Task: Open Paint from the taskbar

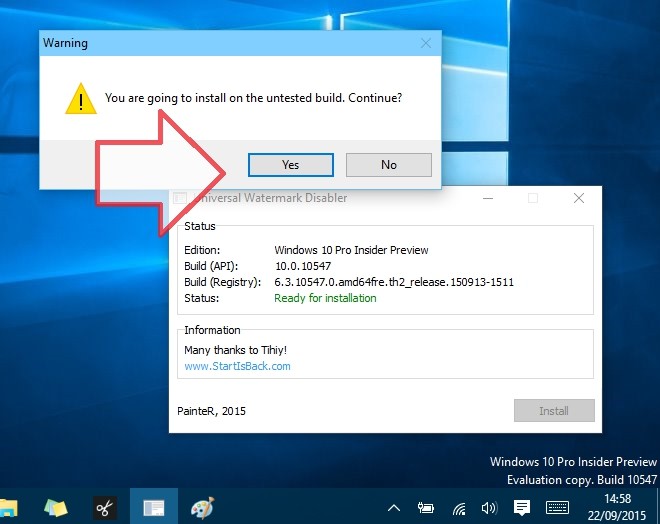Action: point(202,507)
